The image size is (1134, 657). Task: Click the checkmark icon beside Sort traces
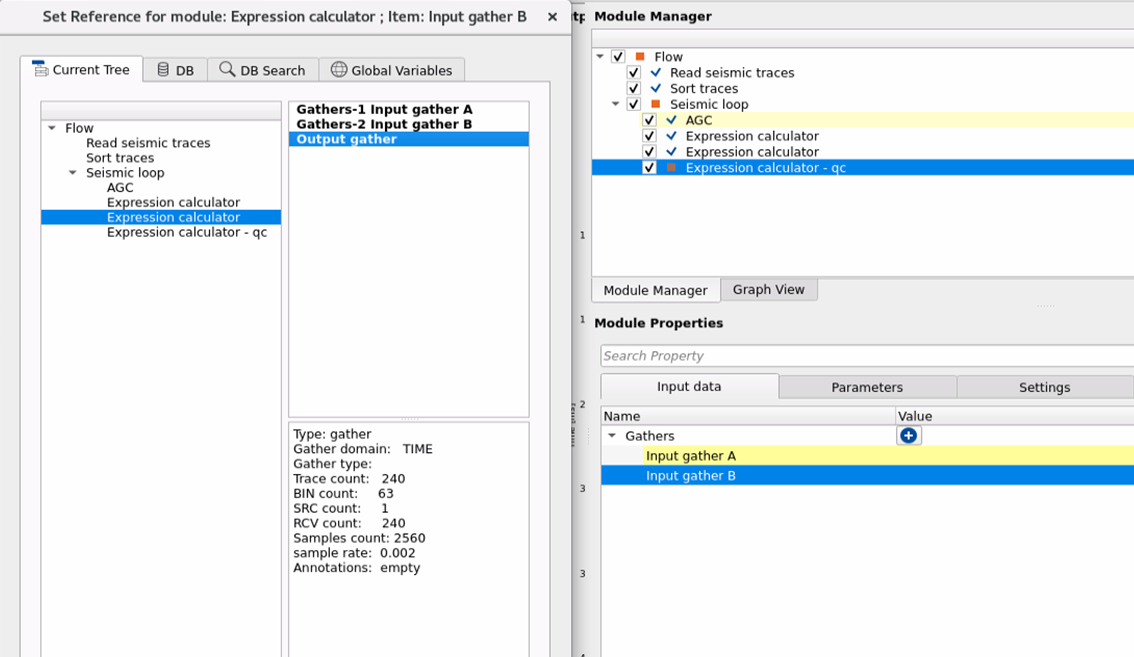[656, 89]
